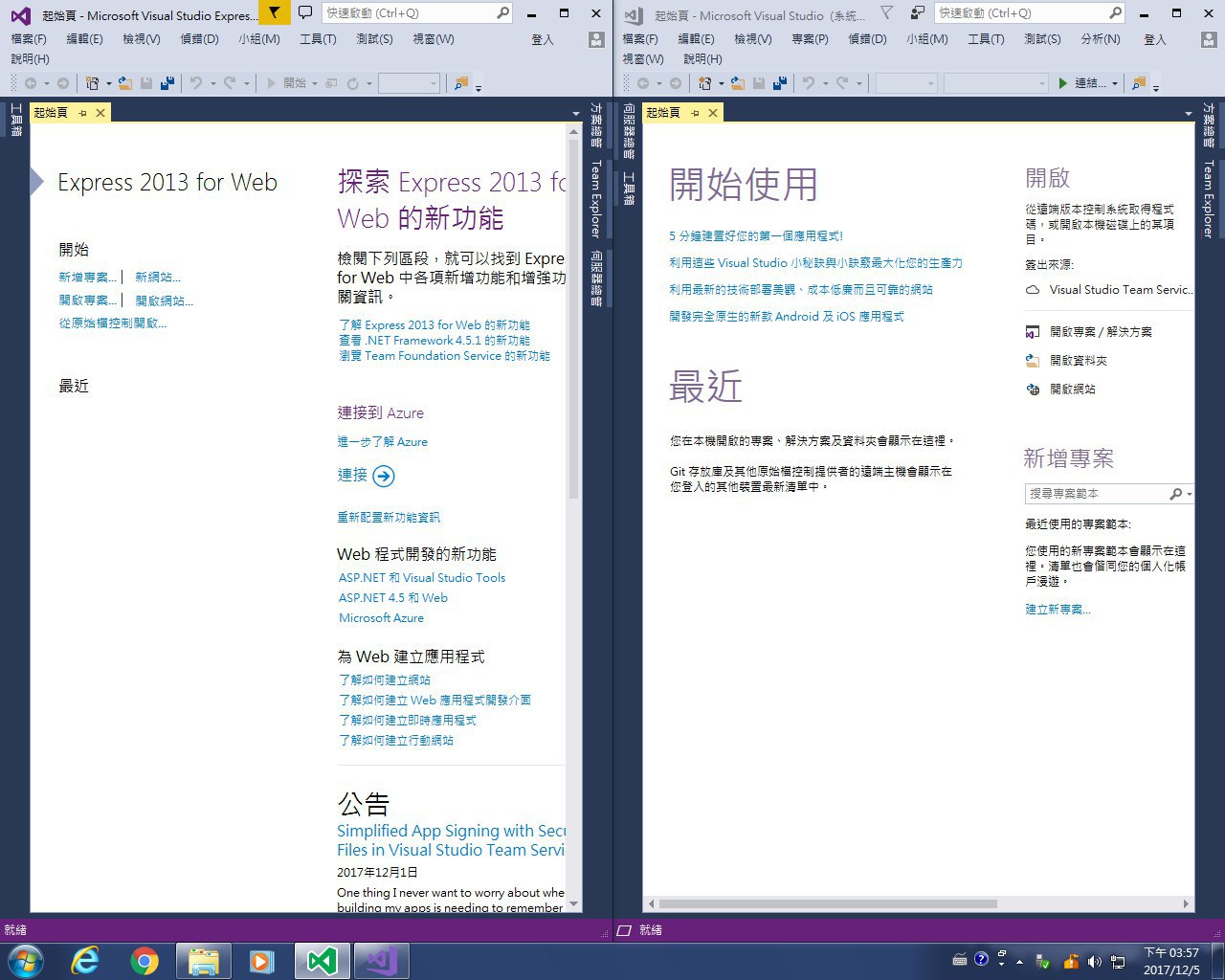Click the yellow notifications flag in the Express window

click(275, 13)
